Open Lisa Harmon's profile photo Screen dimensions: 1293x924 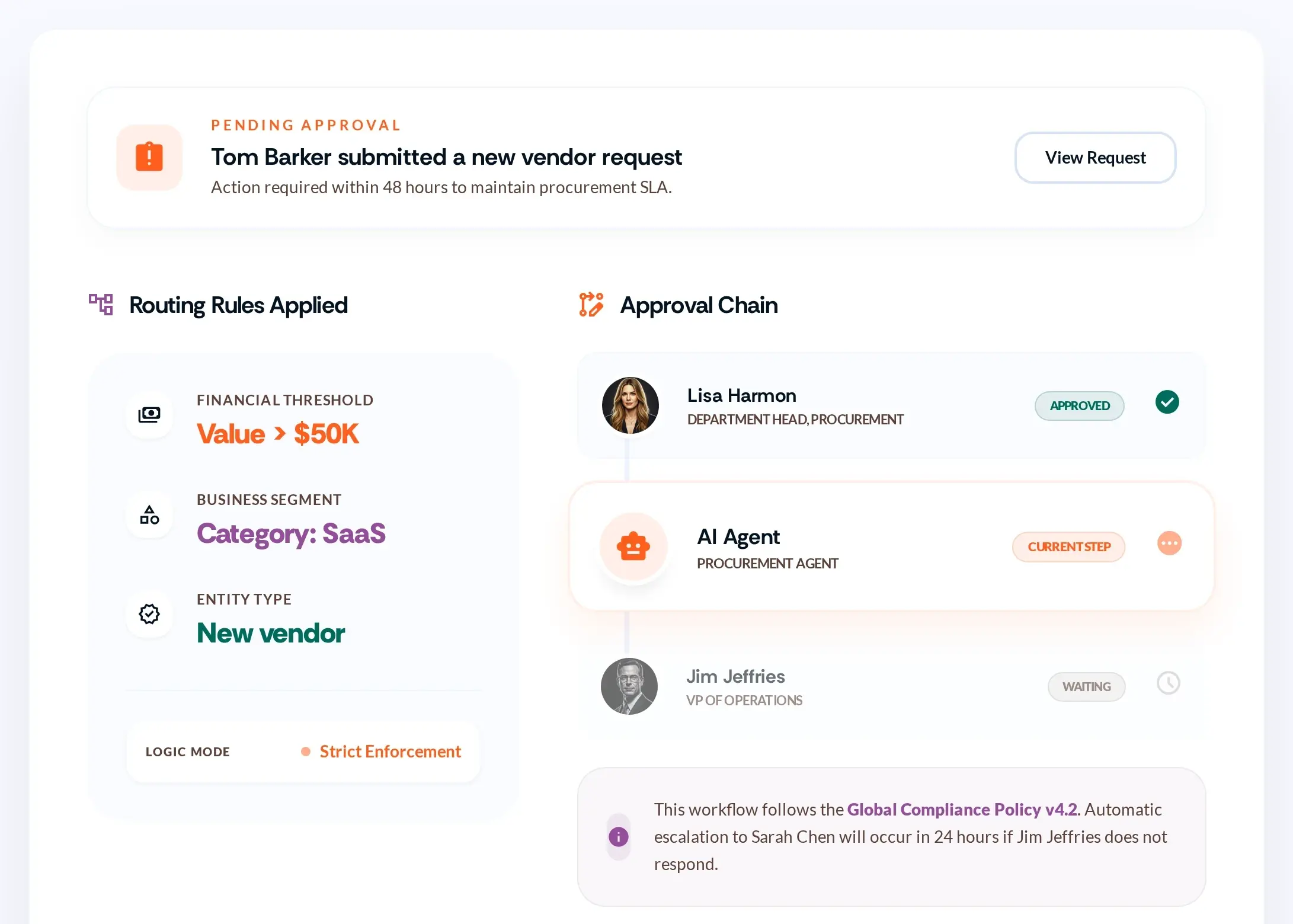(630, 405)
